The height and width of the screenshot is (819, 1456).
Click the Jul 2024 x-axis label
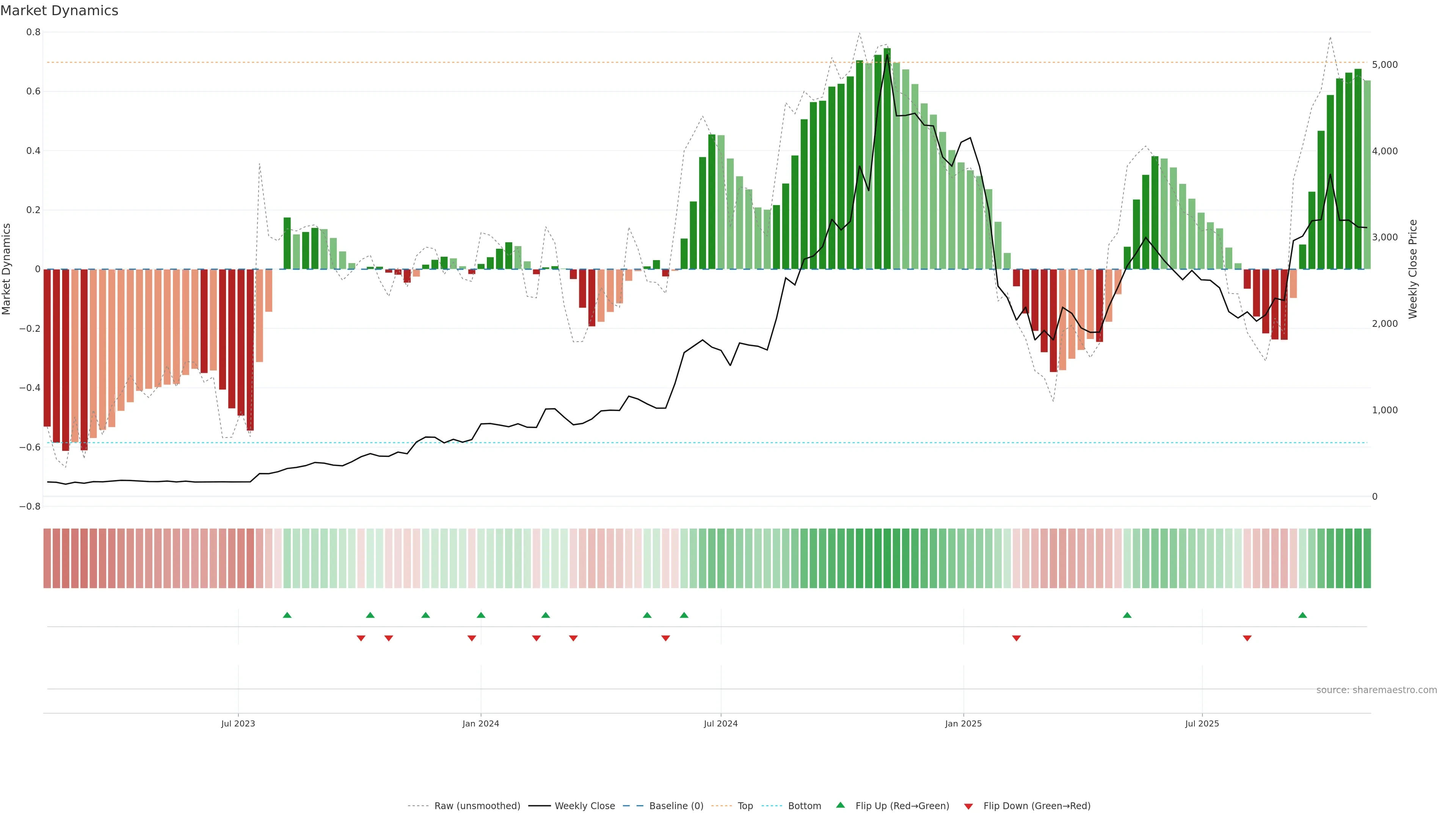pos(721,723)
